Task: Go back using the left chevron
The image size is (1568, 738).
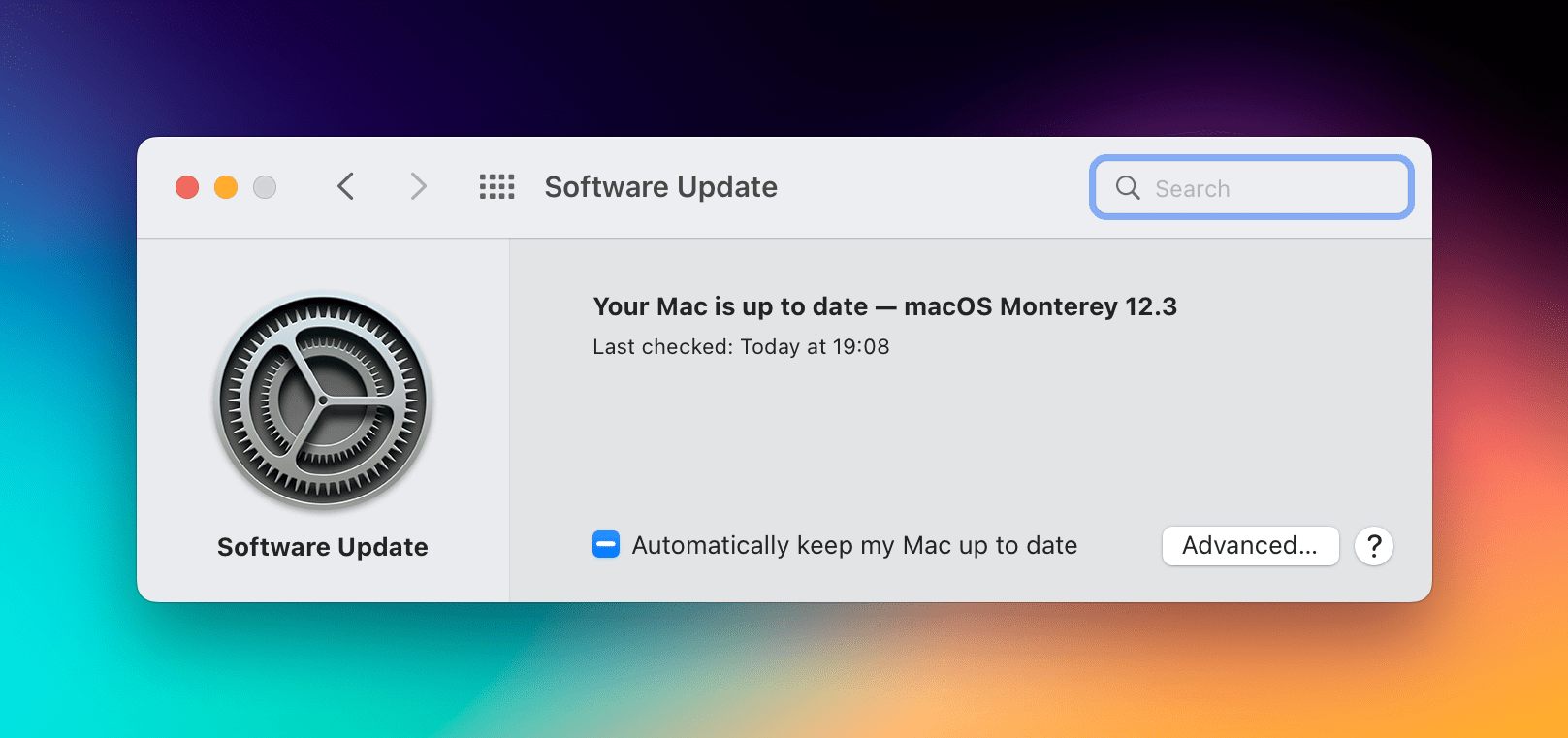Action: (345, 186)
